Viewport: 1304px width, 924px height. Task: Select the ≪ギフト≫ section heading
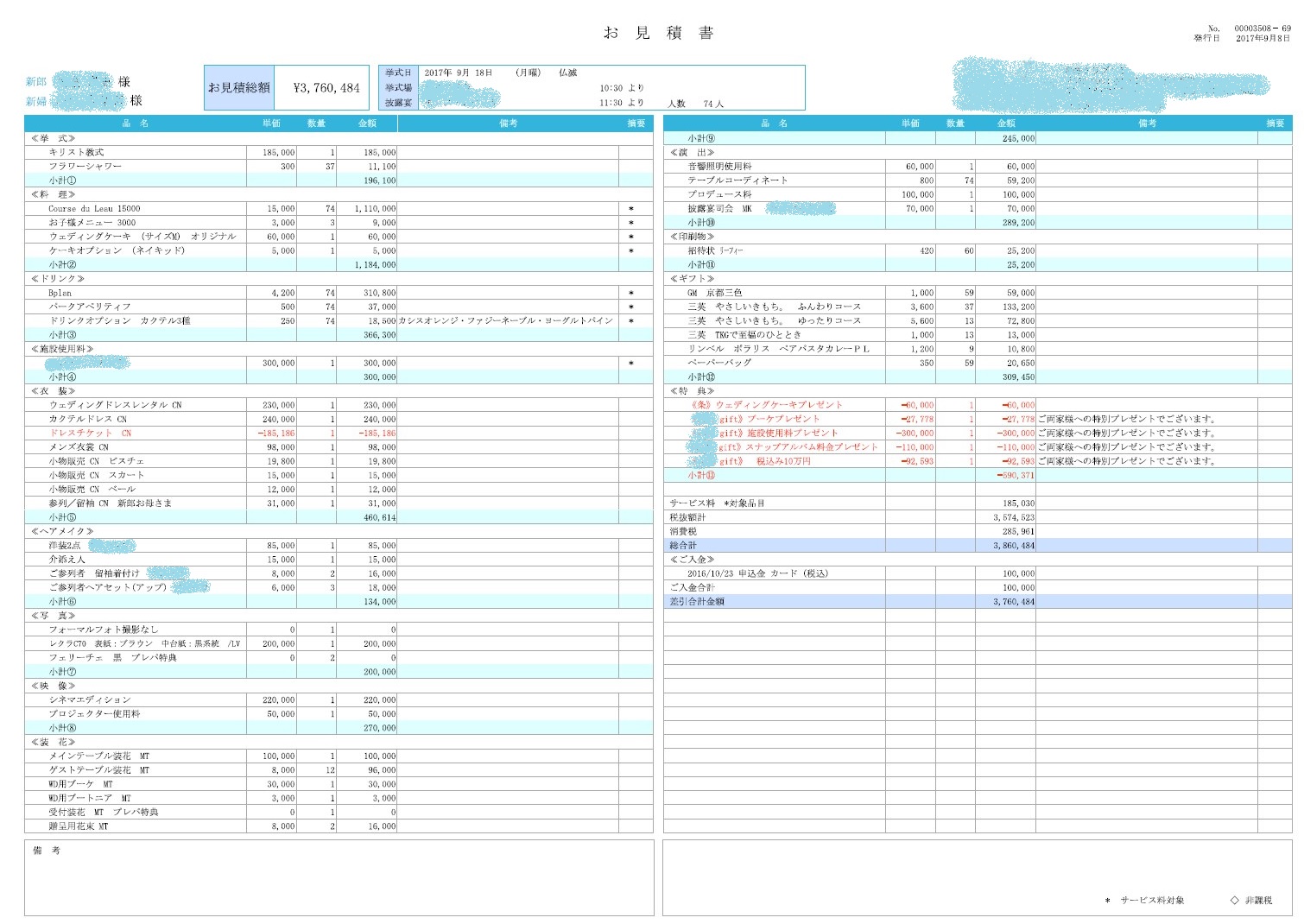point(693,279)
